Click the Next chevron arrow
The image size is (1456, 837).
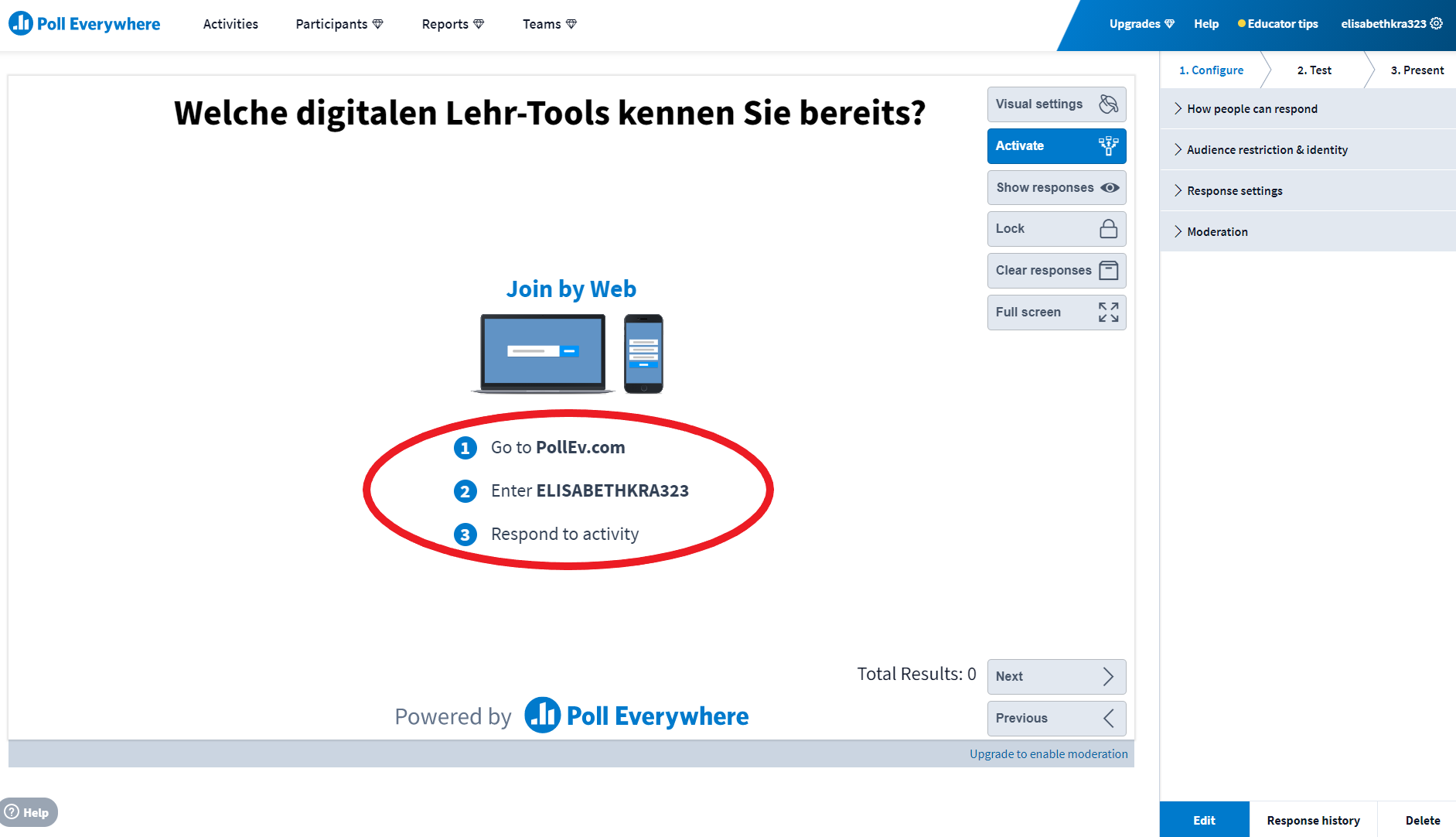(1108, 677)
